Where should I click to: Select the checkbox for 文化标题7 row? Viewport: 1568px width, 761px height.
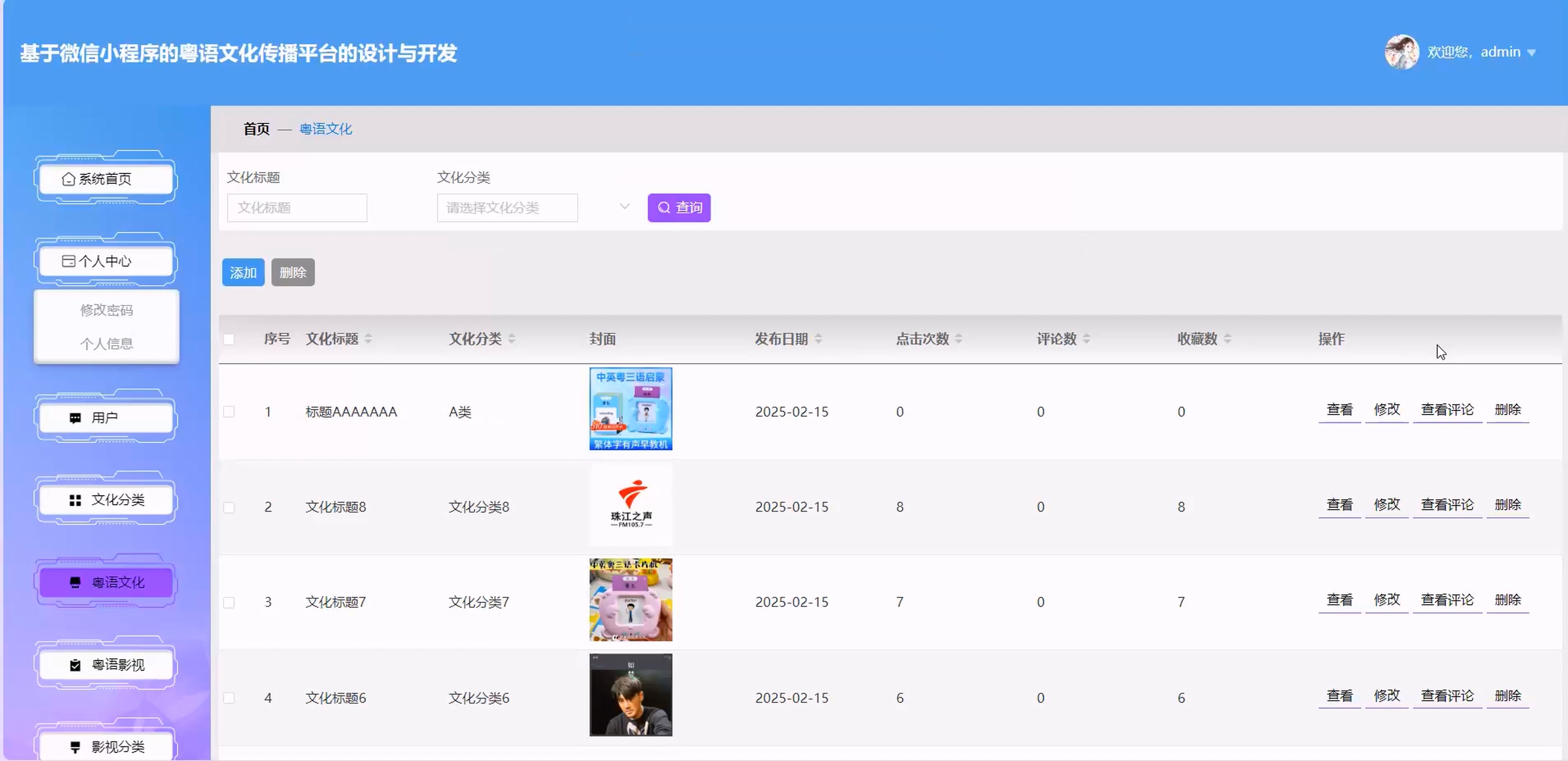click(229, 602)
